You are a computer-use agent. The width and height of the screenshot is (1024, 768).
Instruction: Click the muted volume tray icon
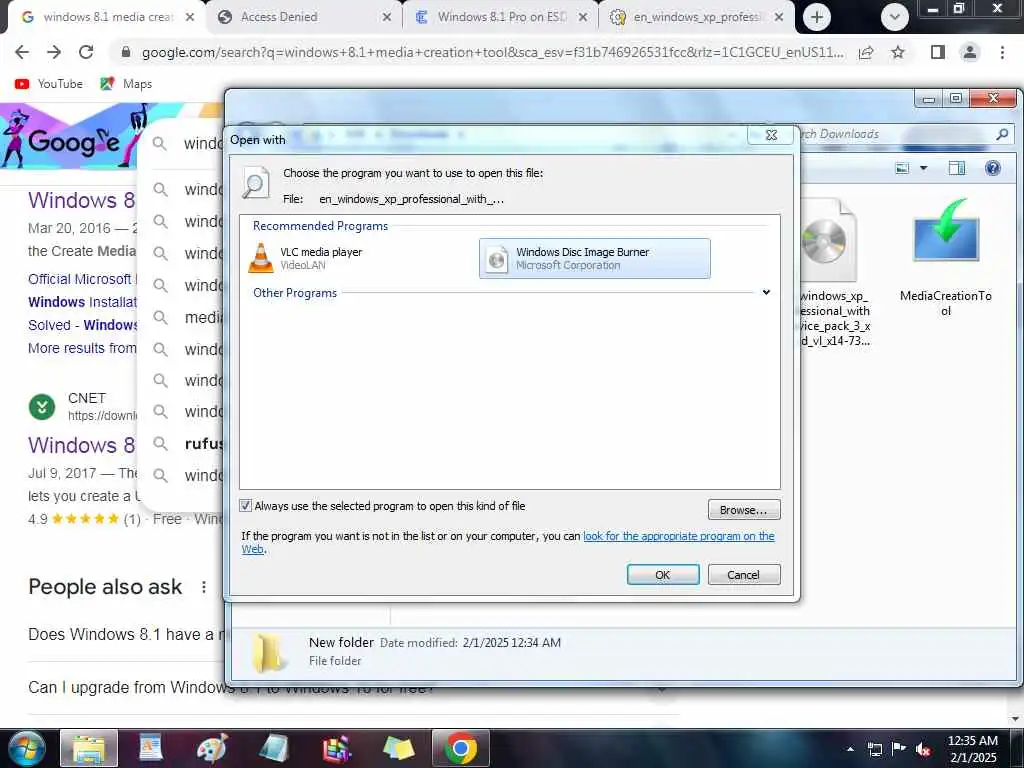point(923,749)
